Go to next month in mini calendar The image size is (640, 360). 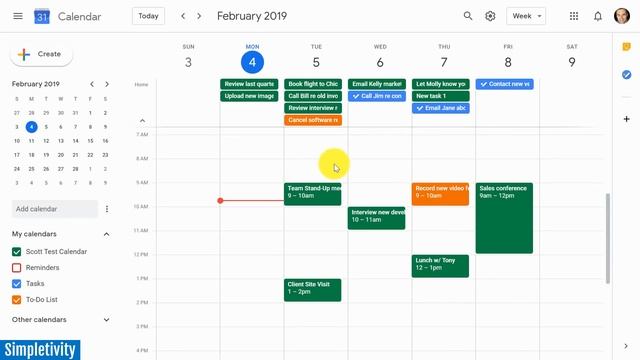107,84
